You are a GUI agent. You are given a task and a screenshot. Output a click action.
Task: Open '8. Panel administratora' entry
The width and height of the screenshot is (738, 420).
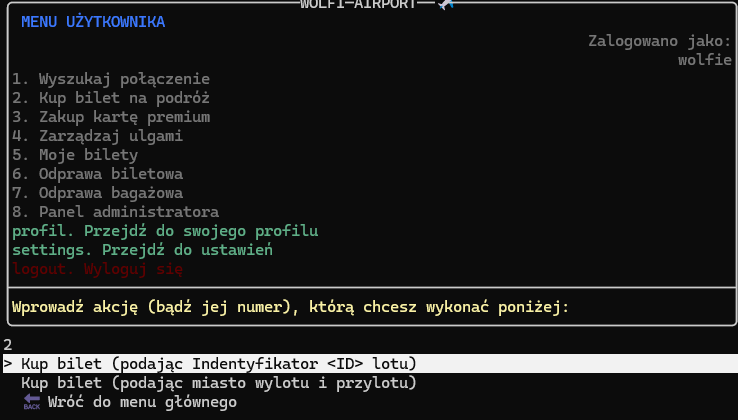click(x=116, y=212)
